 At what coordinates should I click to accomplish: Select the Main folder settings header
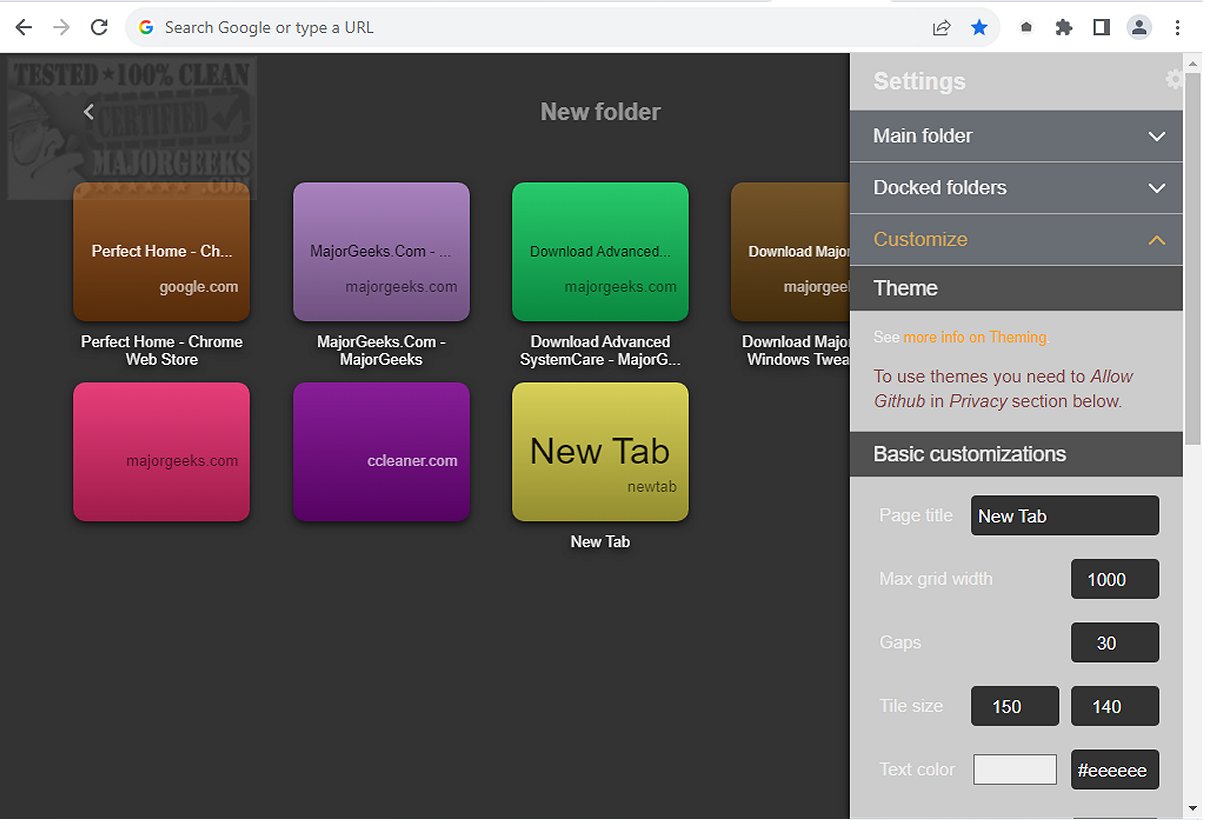coord(1016,136)
